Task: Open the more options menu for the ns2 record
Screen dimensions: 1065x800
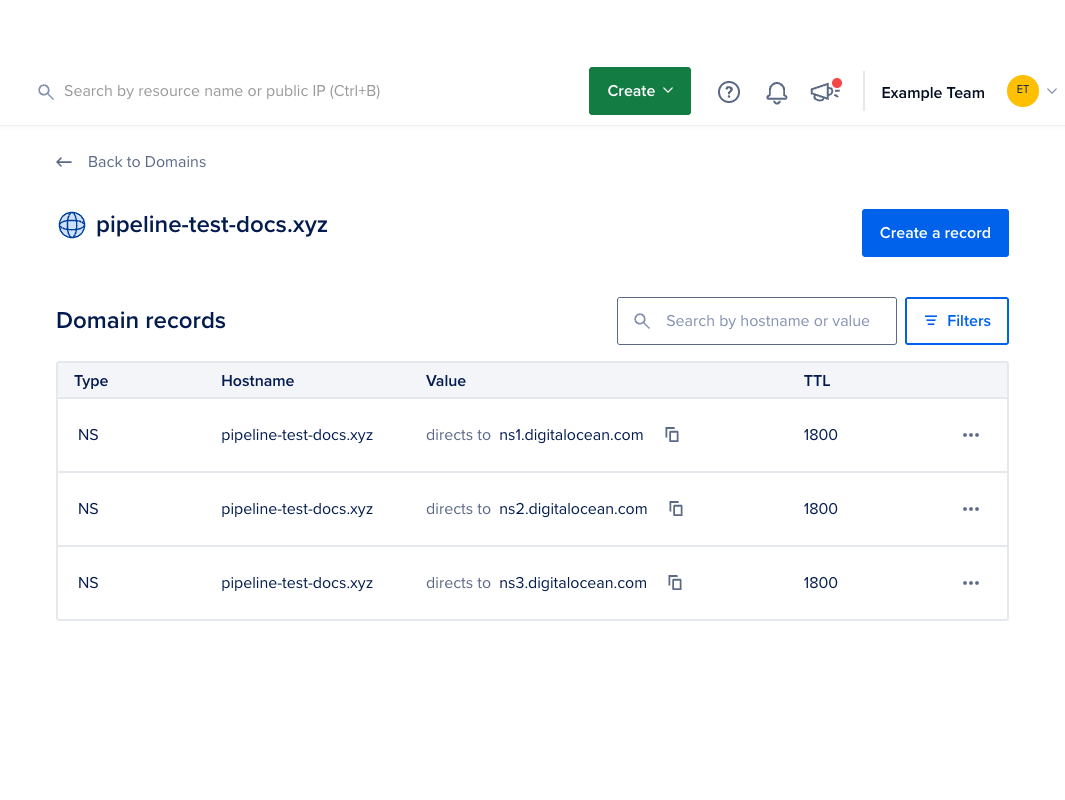Action: pos(971,509)
